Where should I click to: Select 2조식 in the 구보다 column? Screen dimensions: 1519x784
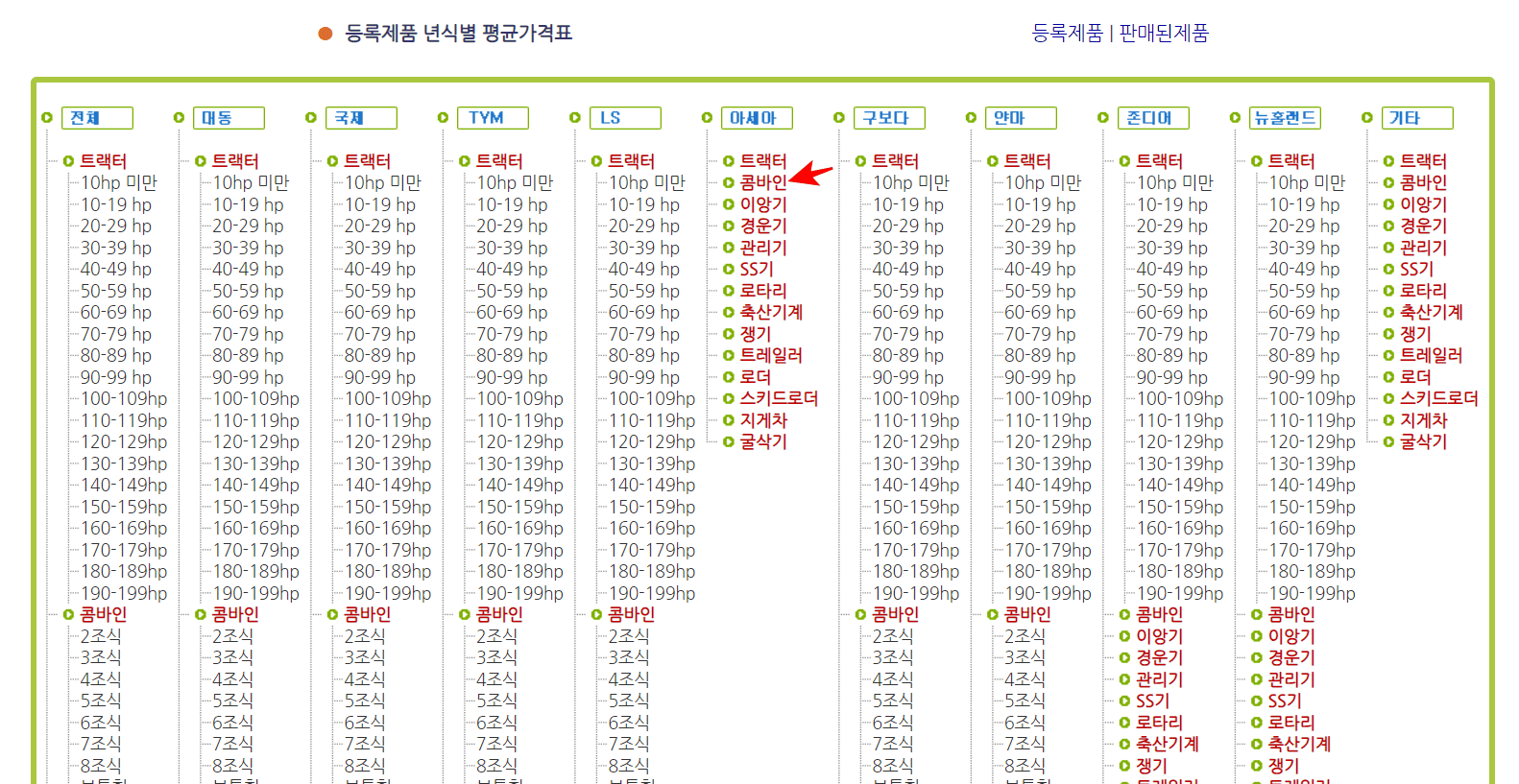coord(893,636)
